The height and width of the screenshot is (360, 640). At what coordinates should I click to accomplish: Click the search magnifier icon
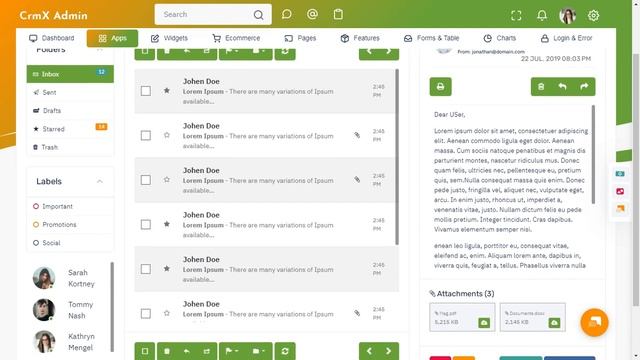258,15
